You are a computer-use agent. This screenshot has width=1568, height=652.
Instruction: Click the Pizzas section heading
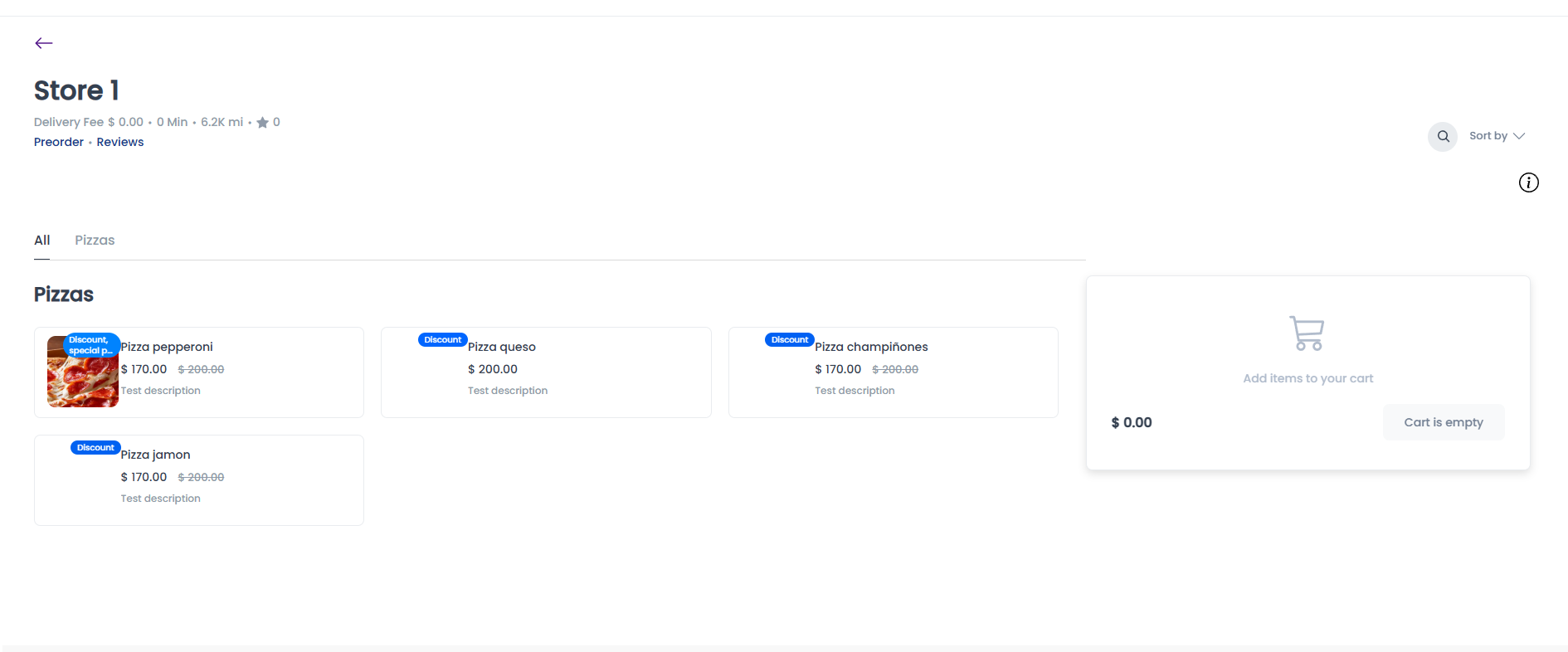(x=64, y=294)
